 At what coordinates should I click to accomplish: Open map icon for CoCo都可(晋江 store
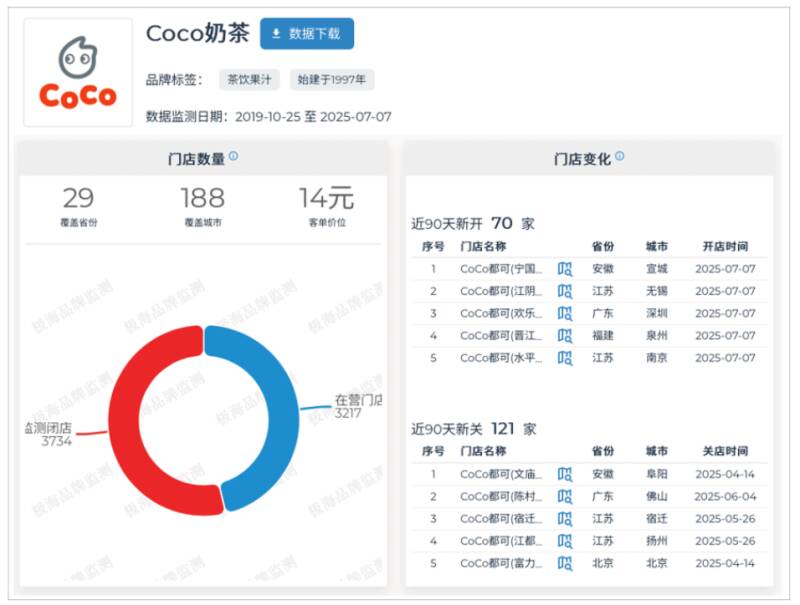565,336
